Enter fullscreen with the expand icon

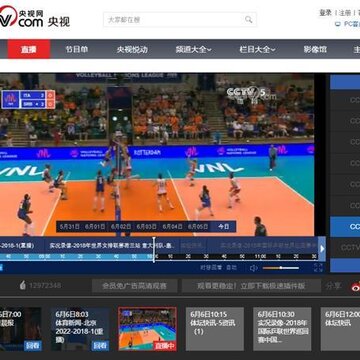click(x=318, y=268)
